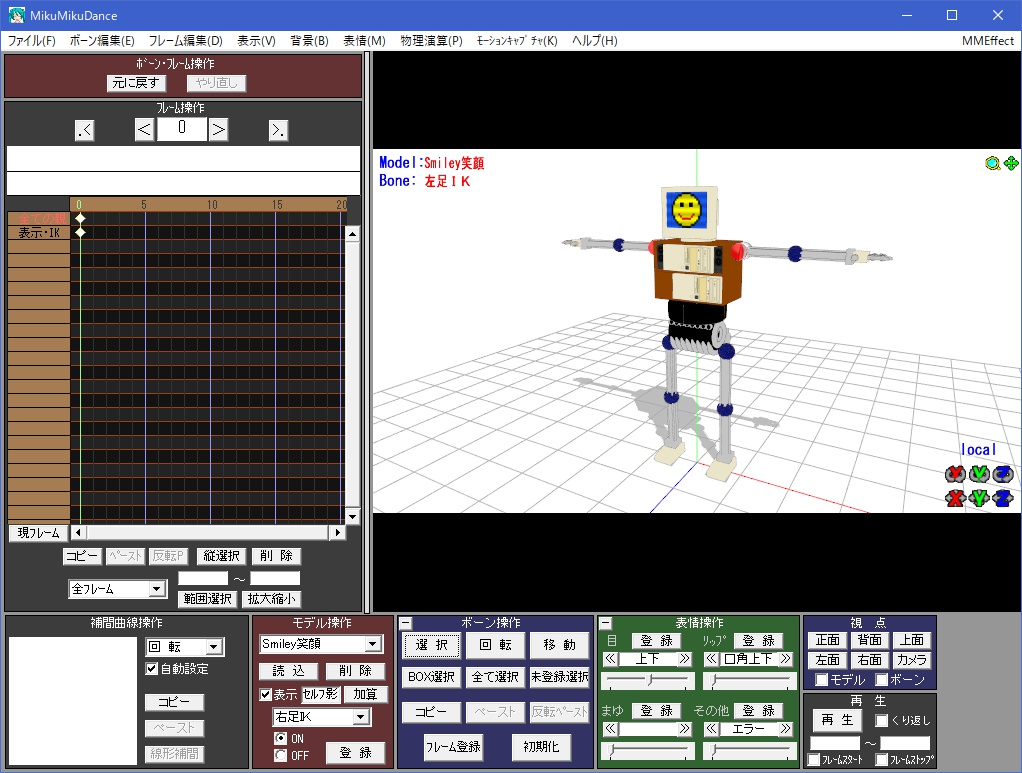Click the green camera pan crosshair icon

(x=1011, y=164)
